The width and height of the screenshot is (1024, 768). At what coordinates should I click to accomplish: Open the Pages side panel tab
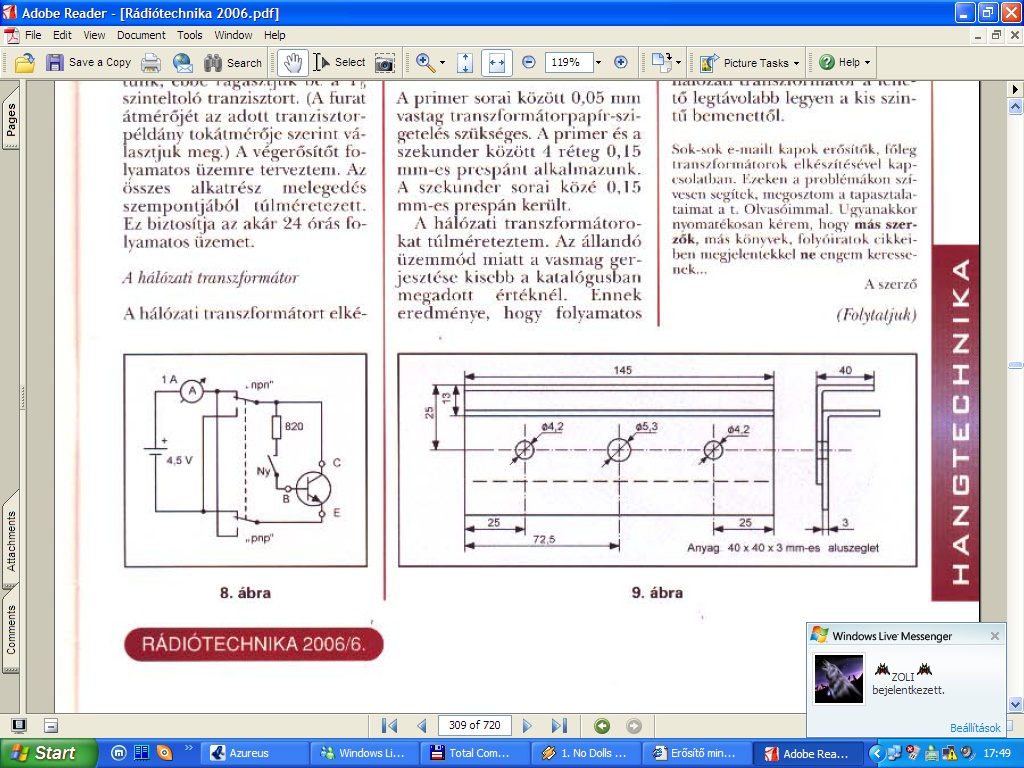pyautogui.click(x=10, y=119)
